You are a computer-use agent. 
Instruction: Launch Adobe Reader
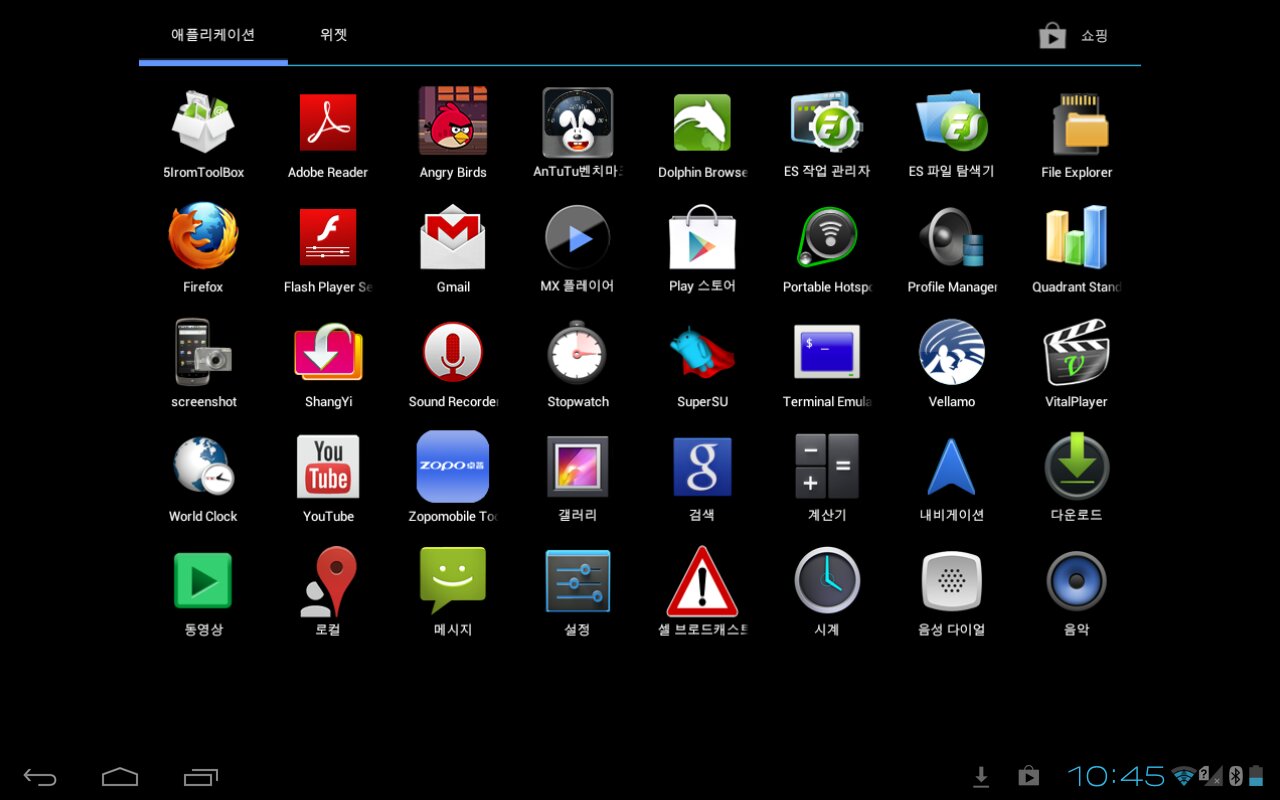point(328,133)
